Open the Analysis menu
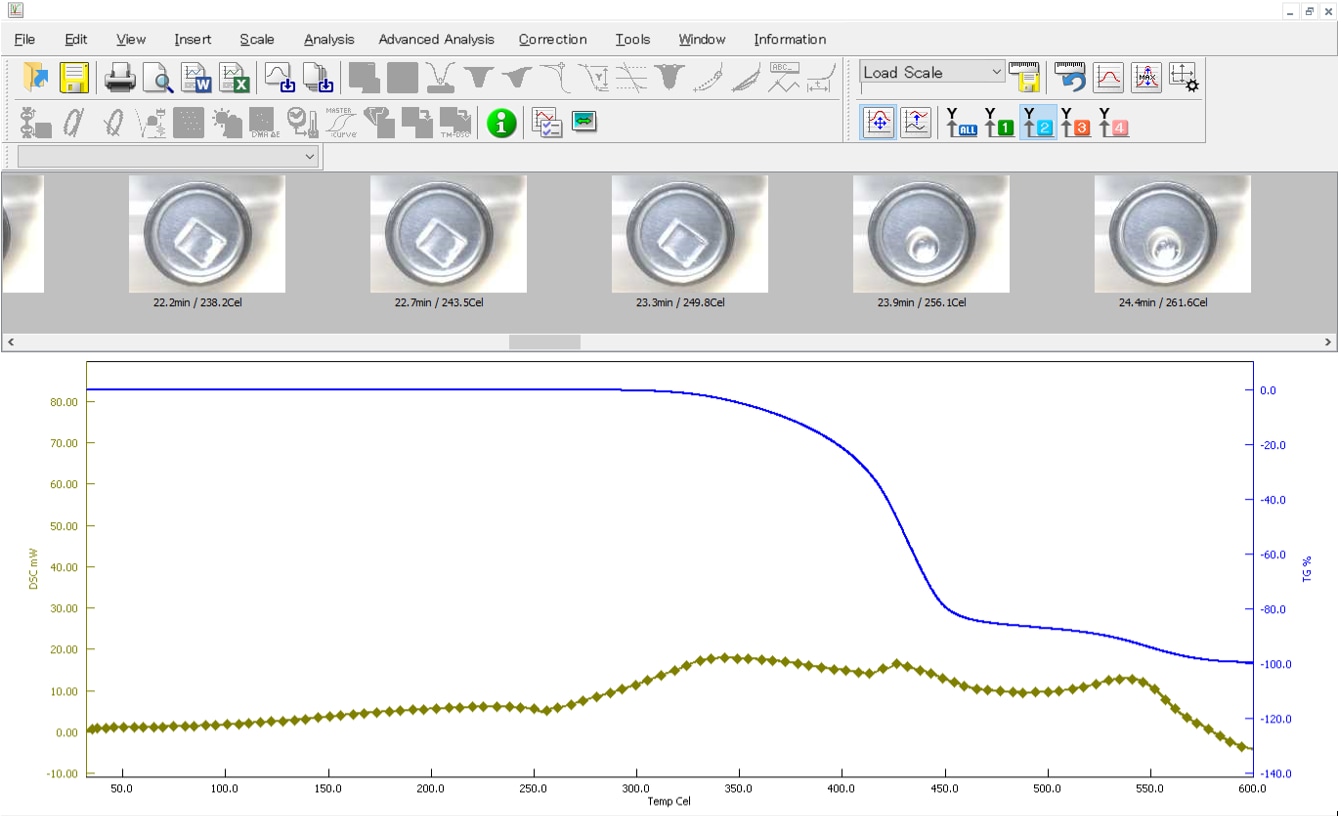The image size is (1341, 816). [x=329, y=40]
